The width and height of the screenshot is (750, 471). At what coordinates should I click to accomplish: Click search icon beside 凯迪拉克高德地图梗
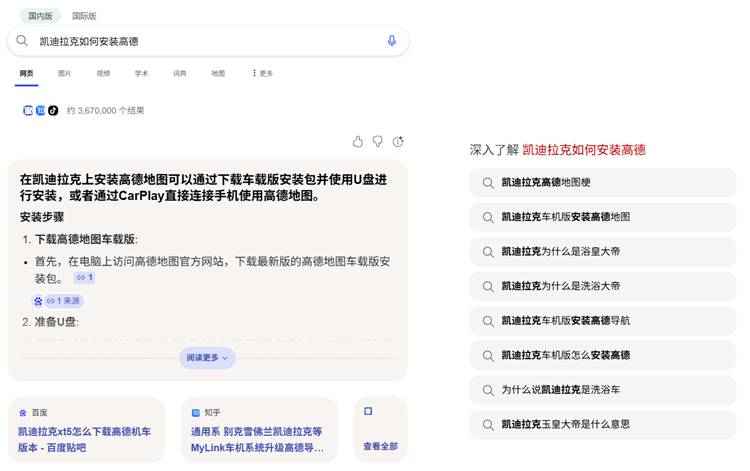488,183
